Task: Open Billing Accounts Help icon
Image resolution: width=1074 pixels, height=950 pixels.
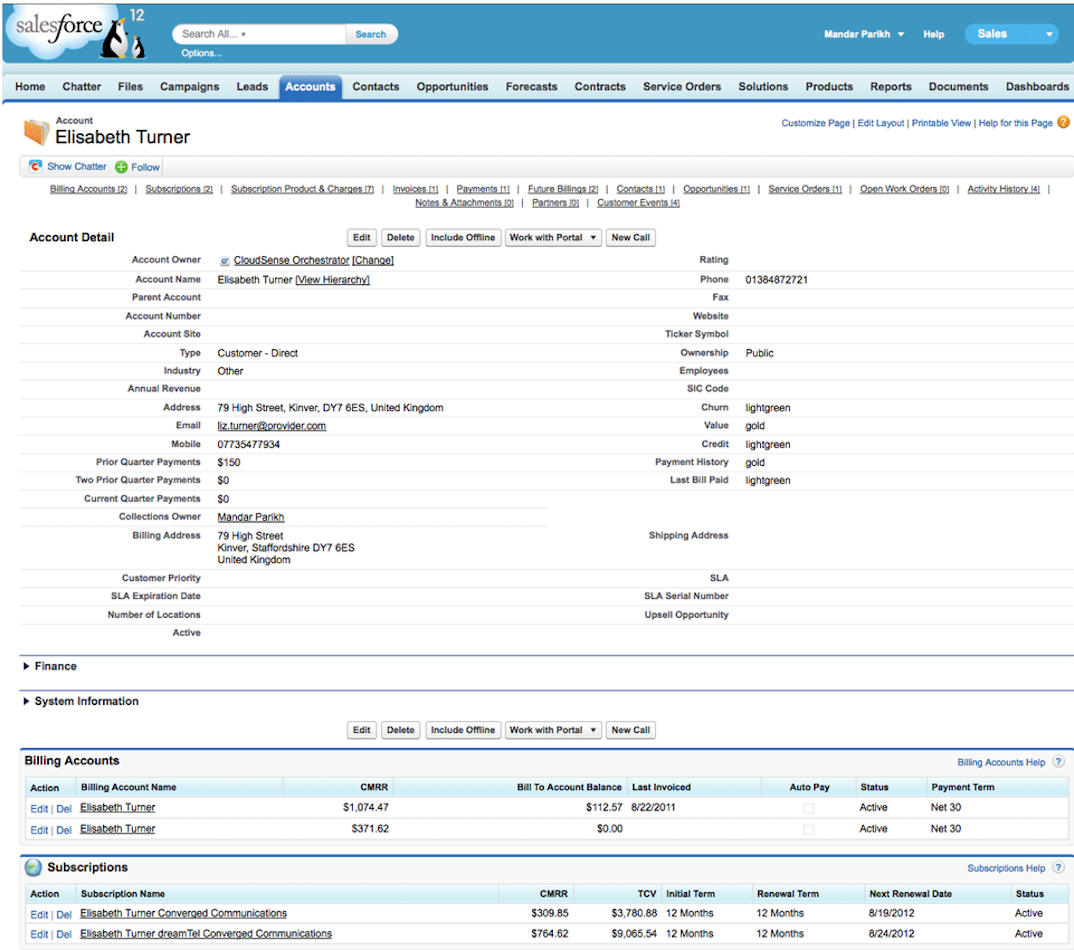Action: pos(1062,761)
